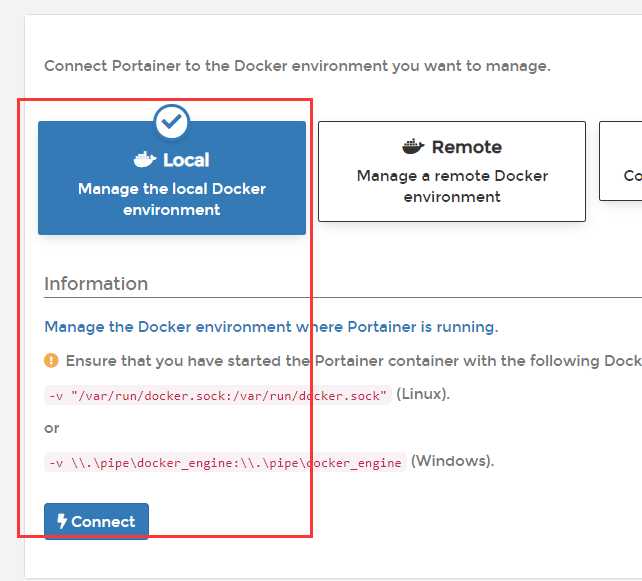642x581 pixels.
Task: Click the "(Windows)." label after the command
Action: 453,461
